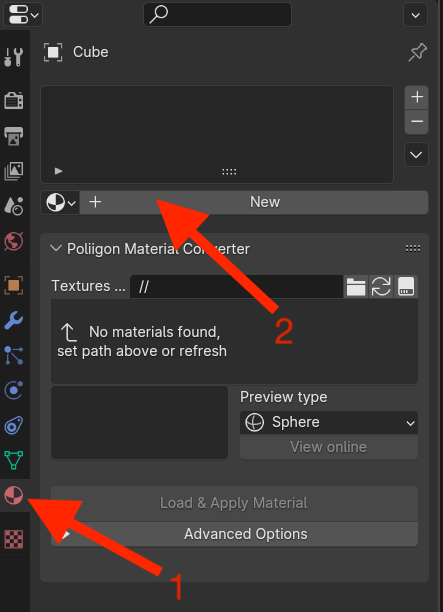Screen dimensions: 443x612
Task: Open the Preview type Sphere dropdown
Action: tap(329, 422)
